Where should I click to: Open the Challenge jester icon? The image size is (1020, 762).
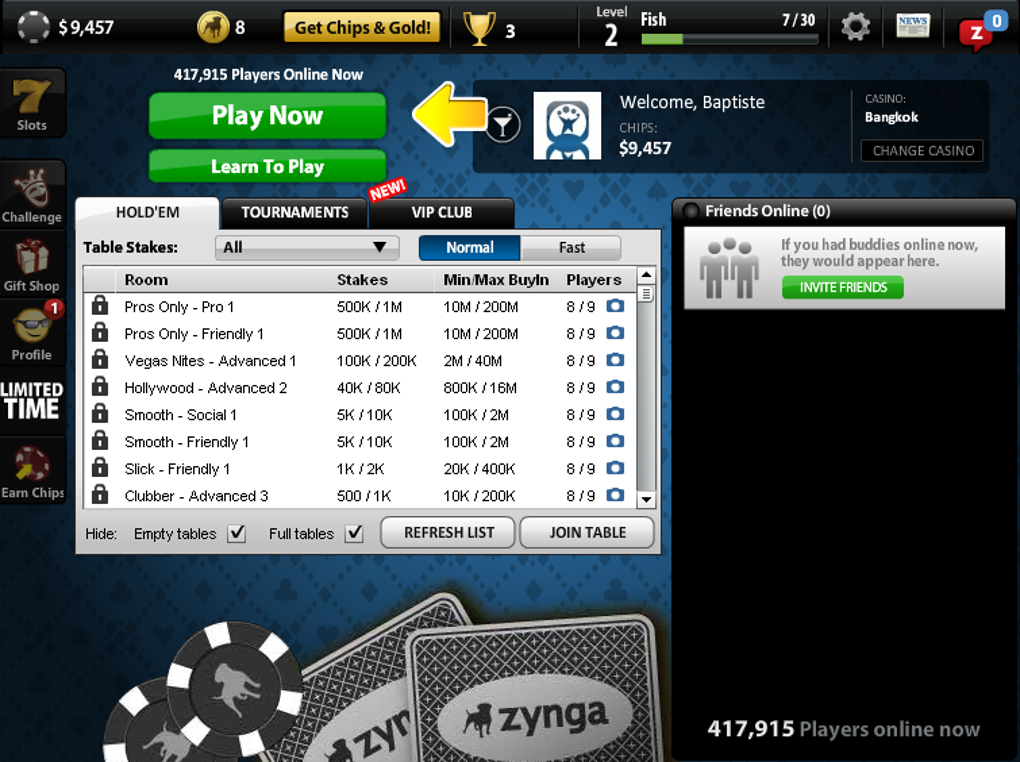[x=32, y=195]
